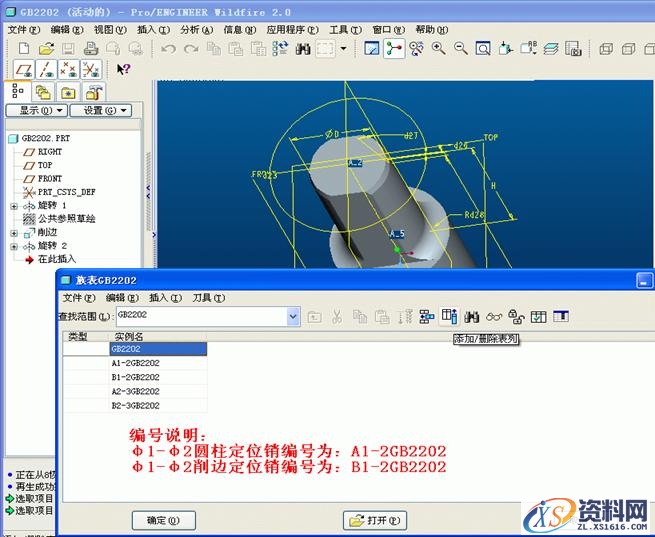
Task: Click the Redo arrow icon
Action: click(x=191, y=49)
